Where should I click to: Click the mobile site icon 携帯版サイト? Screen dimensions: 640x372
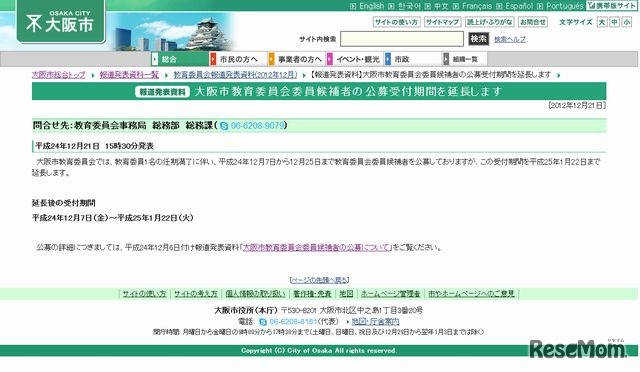coord(611,5)
